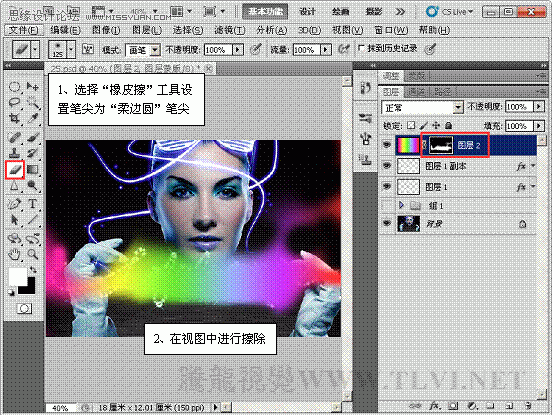
Task: Select the Zoom tool
Action: (33, 254)
